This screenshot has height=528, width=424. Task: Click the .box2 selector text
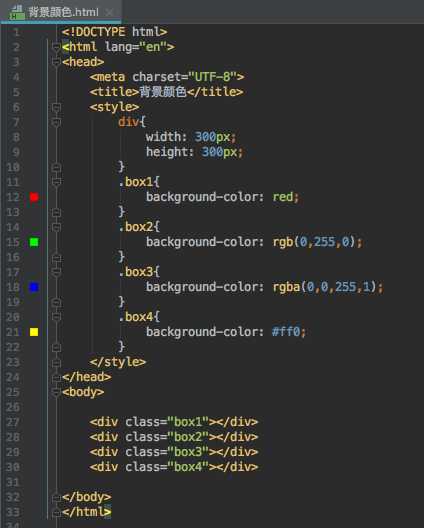pos(136,227)
